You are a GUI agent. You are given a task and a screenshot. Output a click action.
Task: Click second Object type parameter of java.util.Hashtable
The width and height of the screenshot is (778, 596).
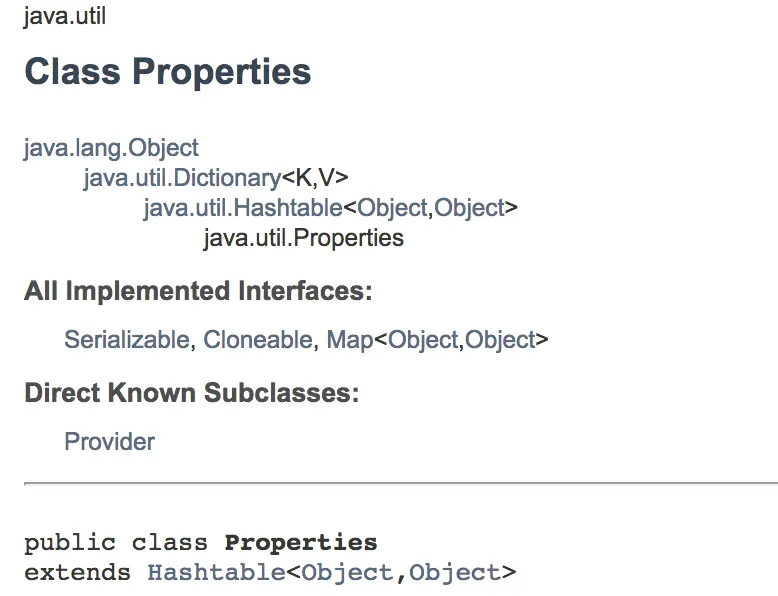click(x=469, y=208)
